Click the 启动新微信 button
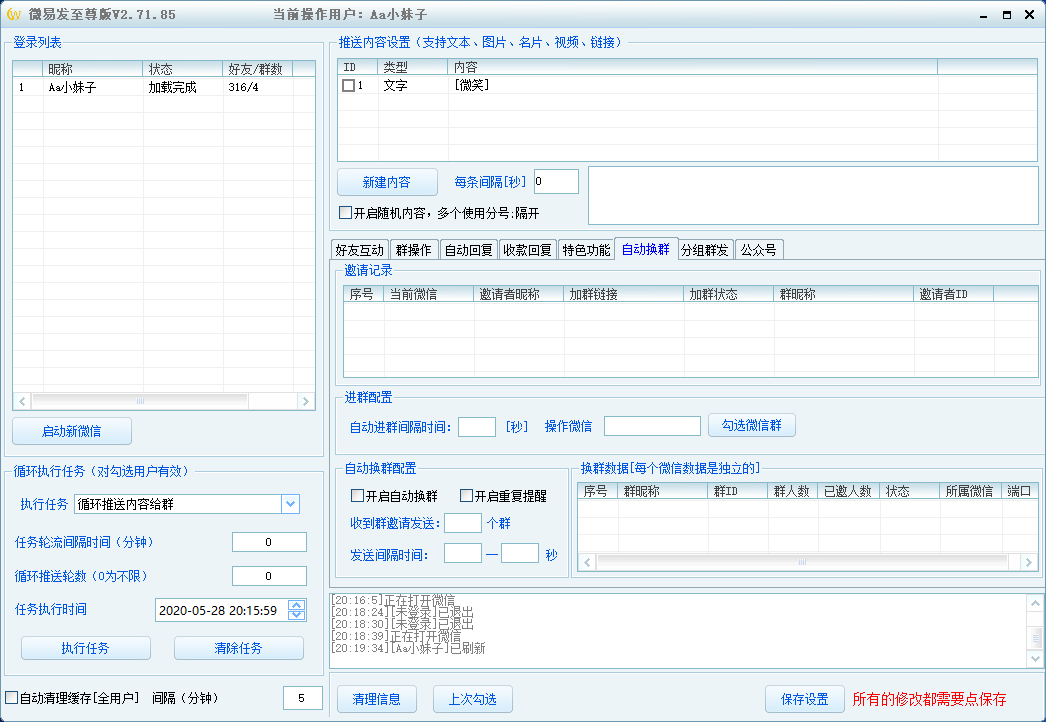1046x722 pixels. 72,432
